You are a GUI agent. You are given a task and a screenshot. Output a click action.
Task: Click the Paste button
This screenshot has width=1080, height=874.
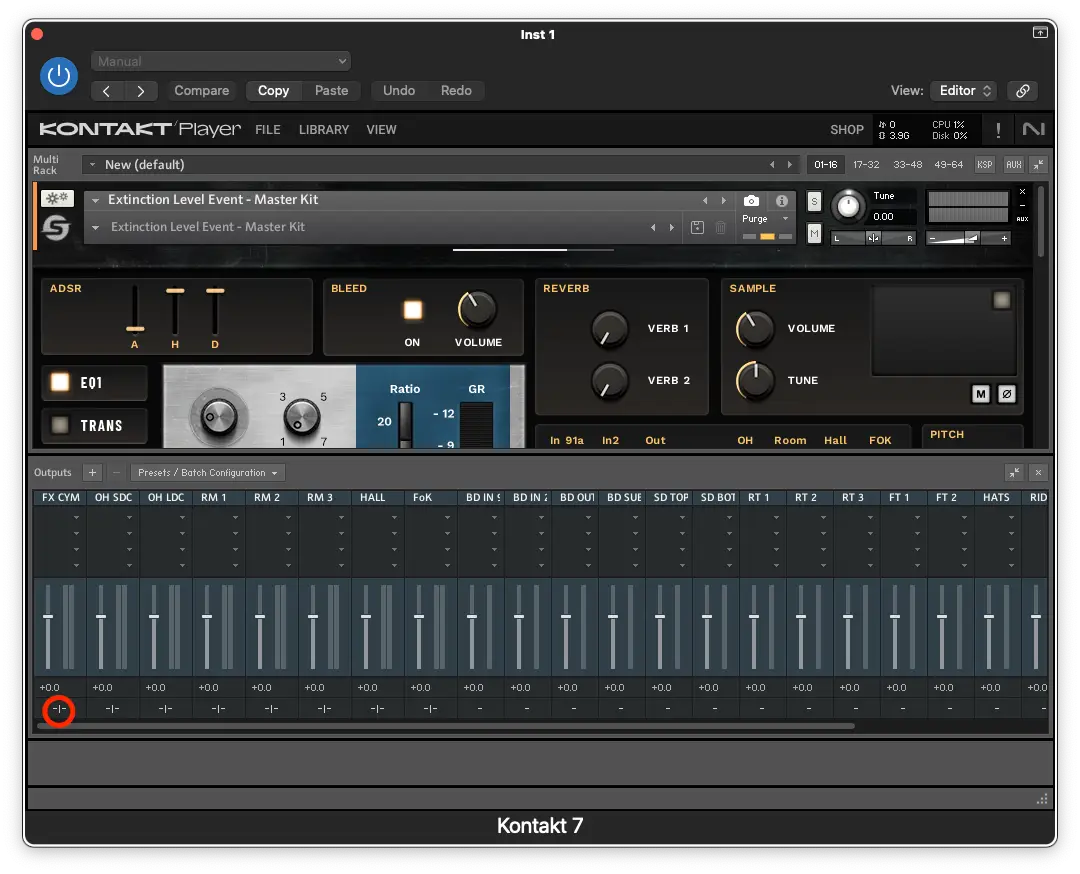[331, 91]
